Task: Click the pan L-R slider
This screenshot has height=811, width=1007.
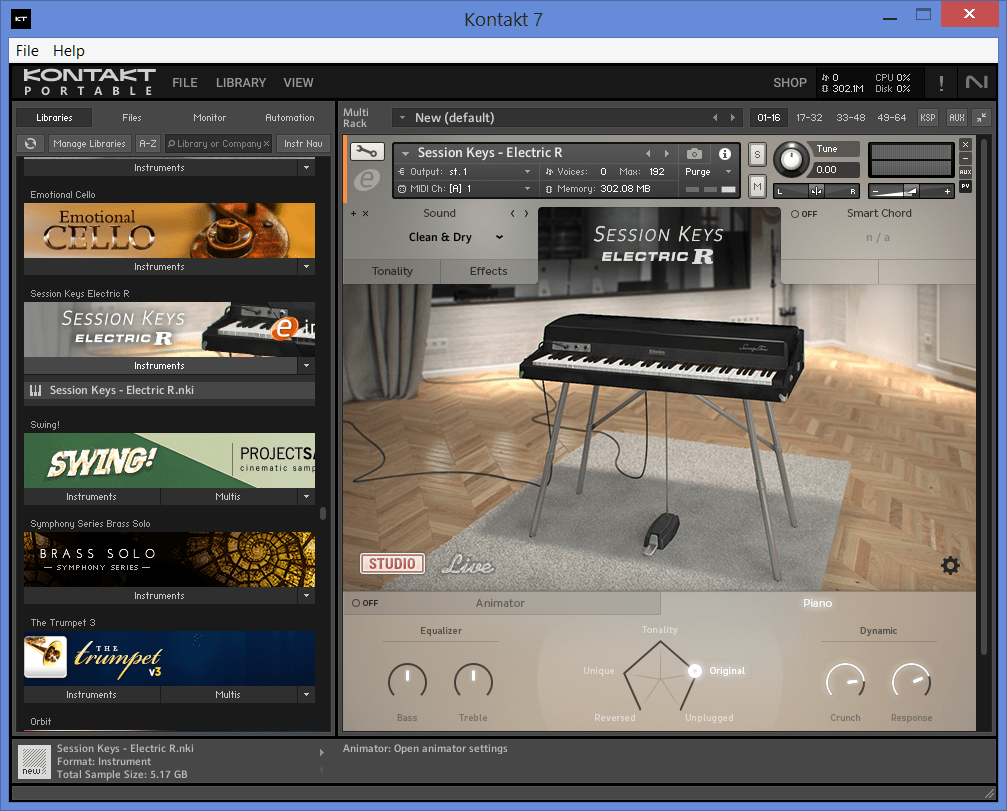Action: [x=816, y=191]
